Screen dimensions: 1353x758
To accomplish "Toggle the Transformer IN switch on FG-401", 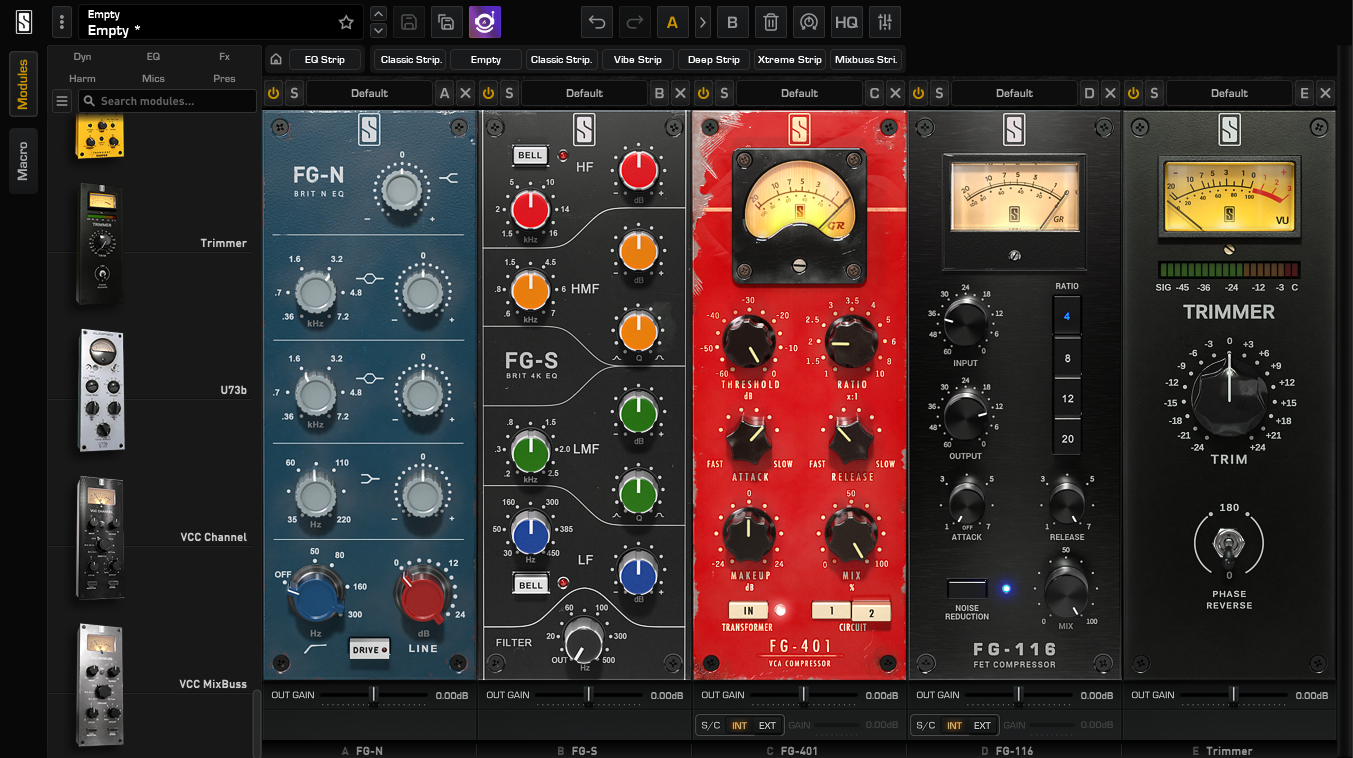I will (747, 610).
